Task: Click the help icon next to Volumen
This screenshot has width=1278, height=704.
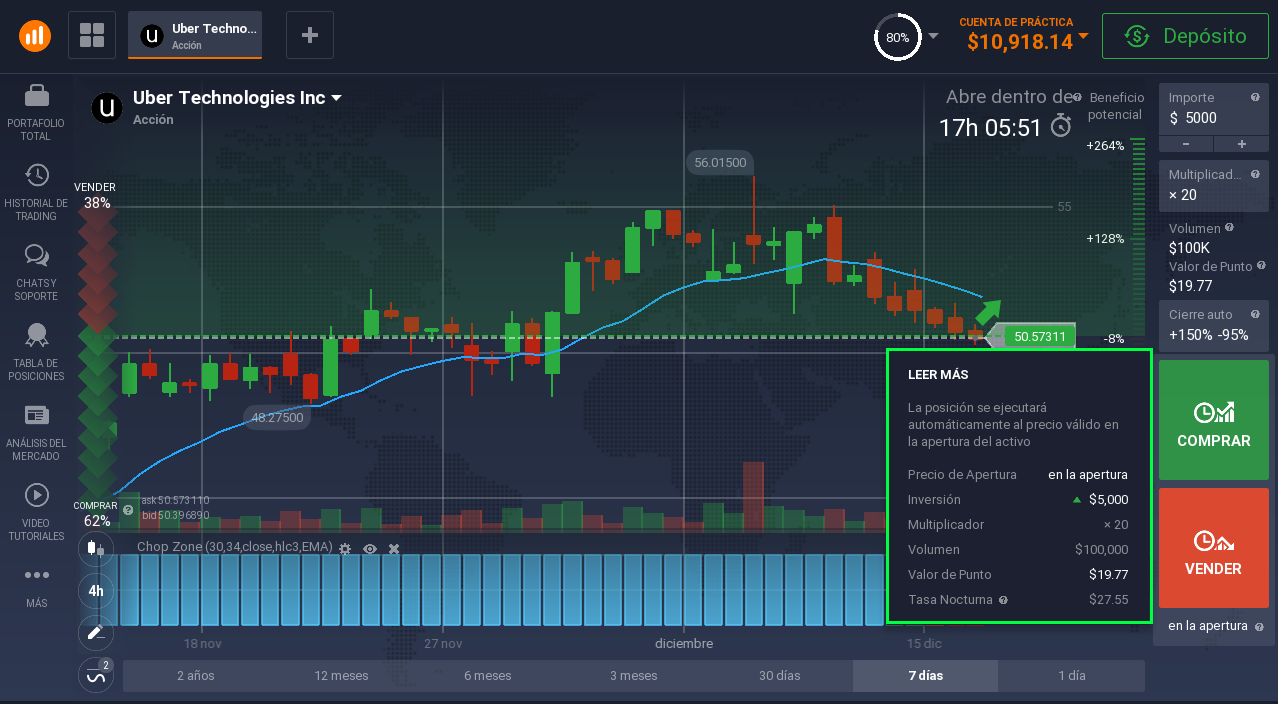Action: click(1229, 228)
